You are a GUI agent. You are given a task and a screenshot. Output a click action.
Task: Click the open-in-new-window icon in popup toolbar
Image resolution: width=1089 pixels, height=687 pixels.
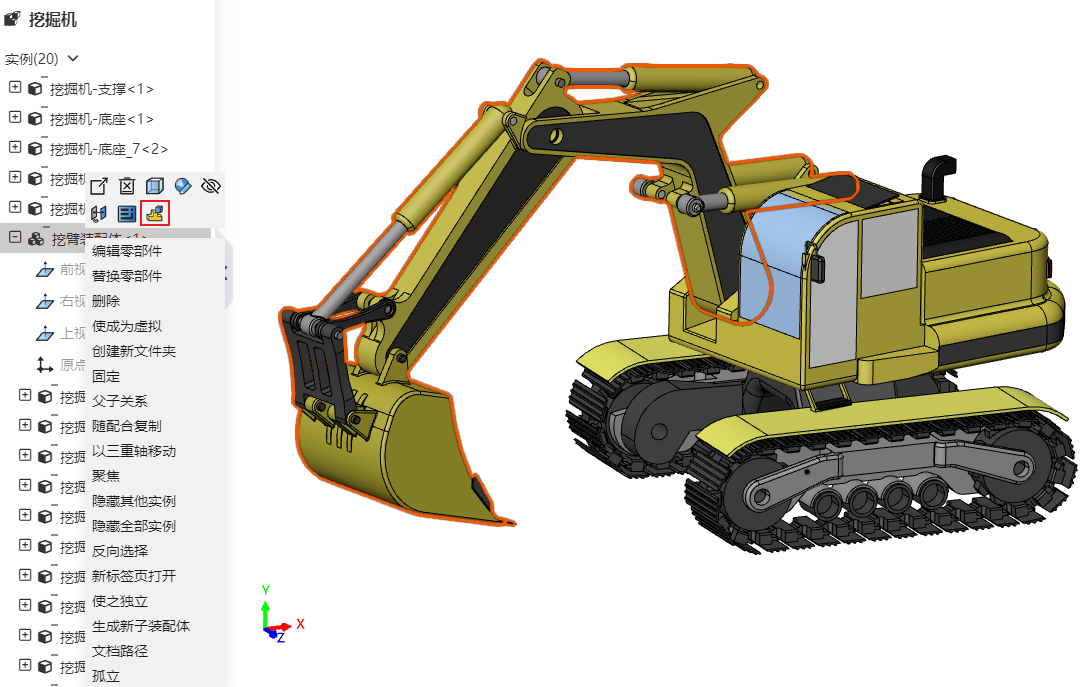click(x=99, y=186)
